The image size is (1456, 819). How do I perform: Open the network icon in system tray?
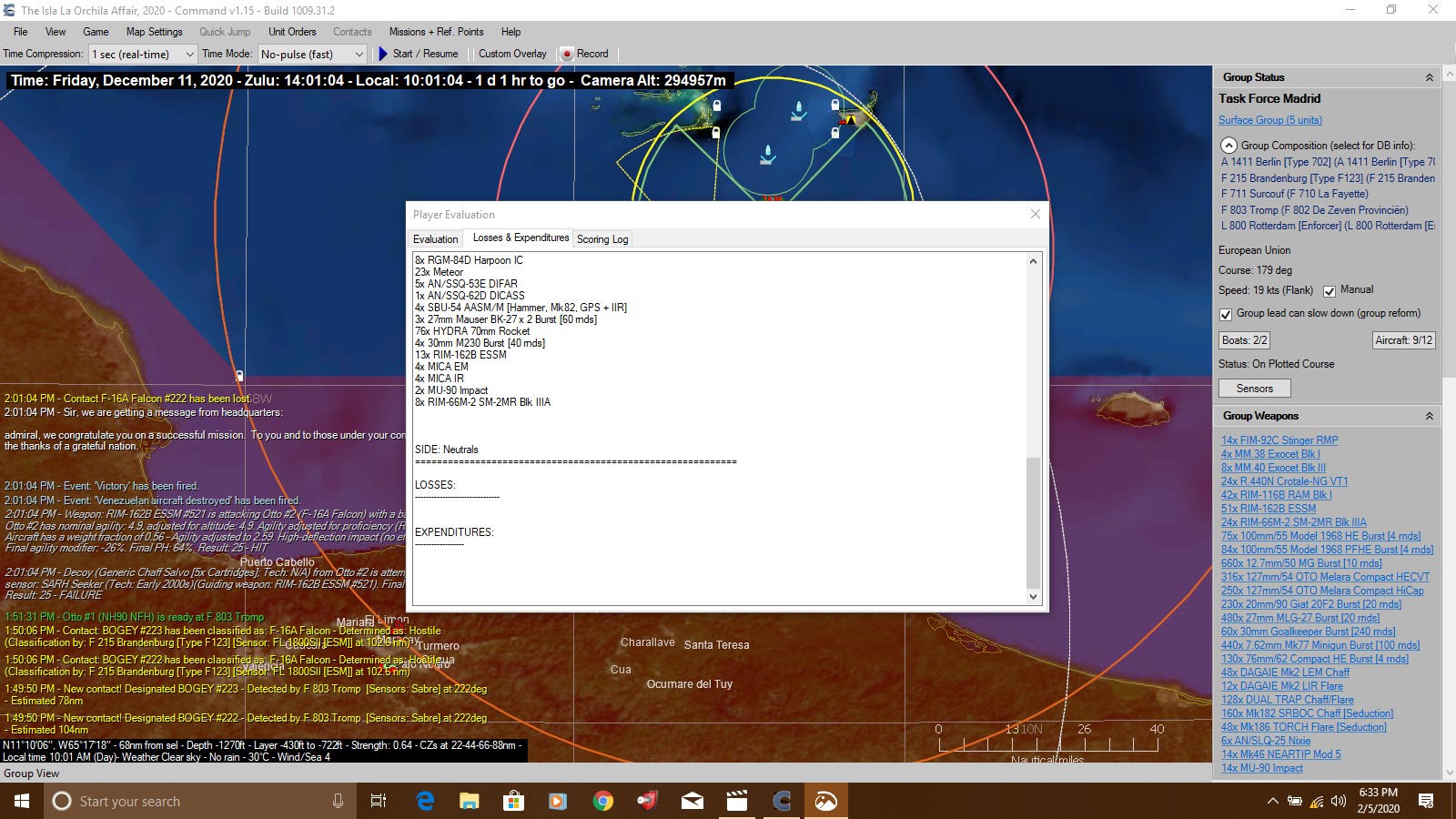1317,801
